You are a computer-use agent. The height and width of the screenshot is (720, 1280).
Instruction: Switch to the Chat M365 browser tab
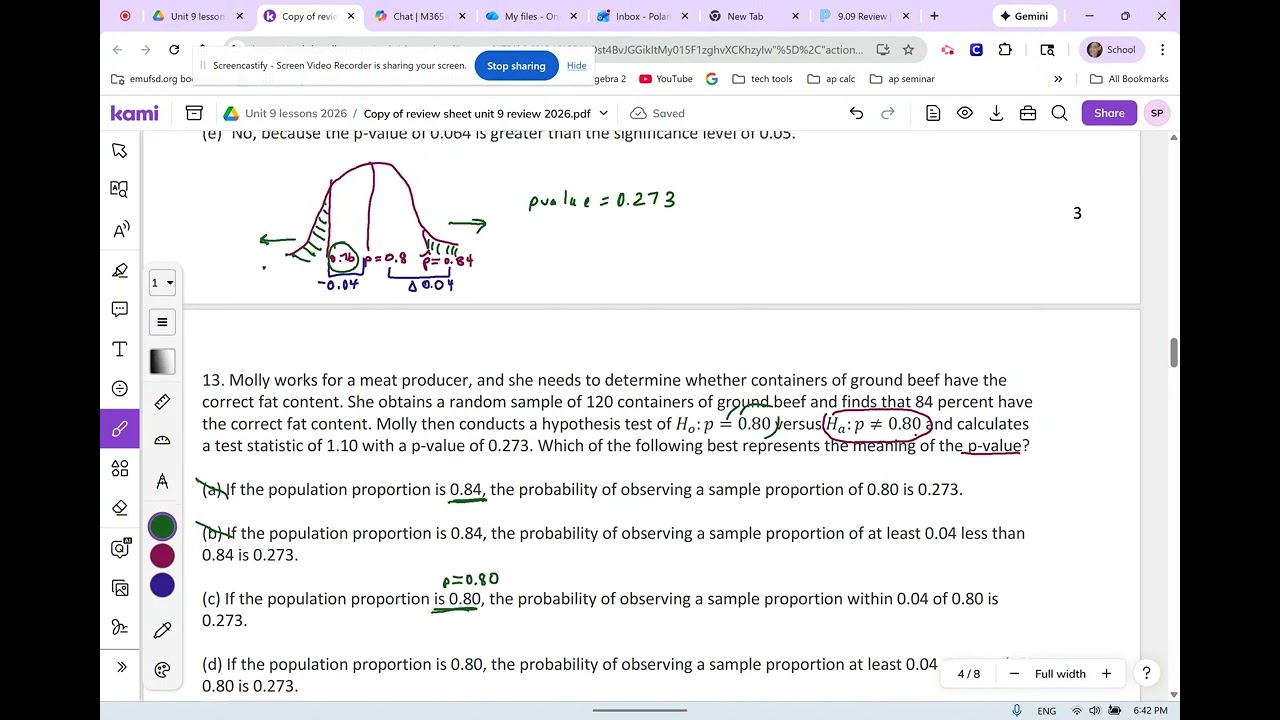pos(418,16)
